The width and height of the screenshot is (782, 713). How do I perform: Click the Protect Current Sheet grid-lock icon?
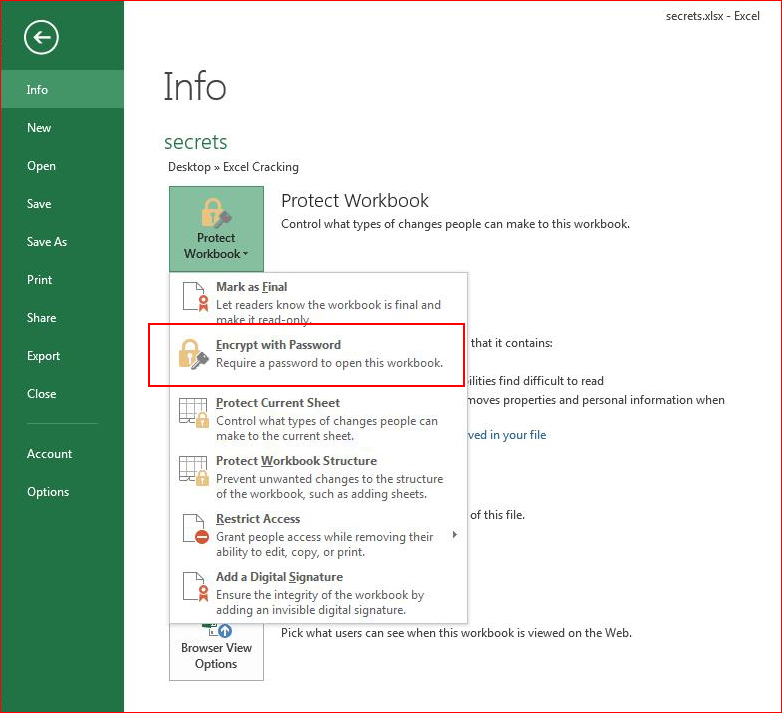(194, 413)
